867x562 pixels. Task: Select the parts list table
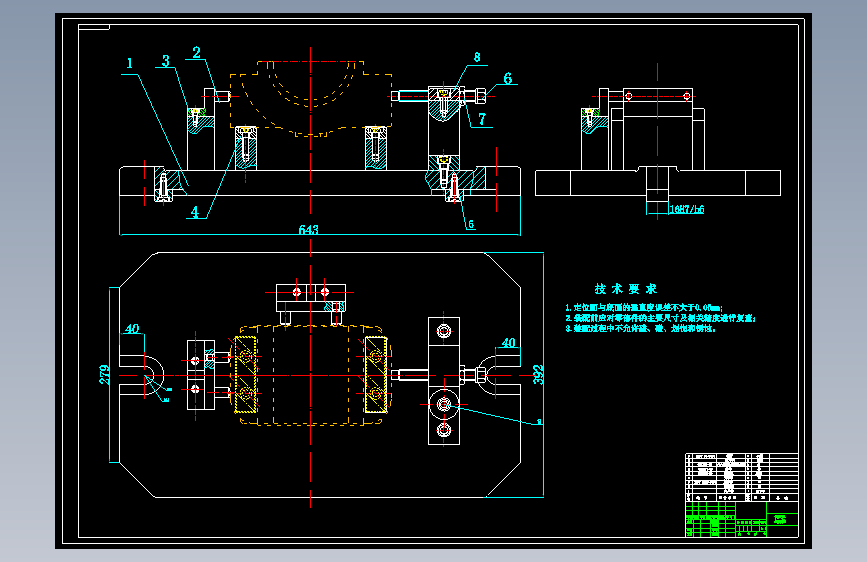pos(741,477)
